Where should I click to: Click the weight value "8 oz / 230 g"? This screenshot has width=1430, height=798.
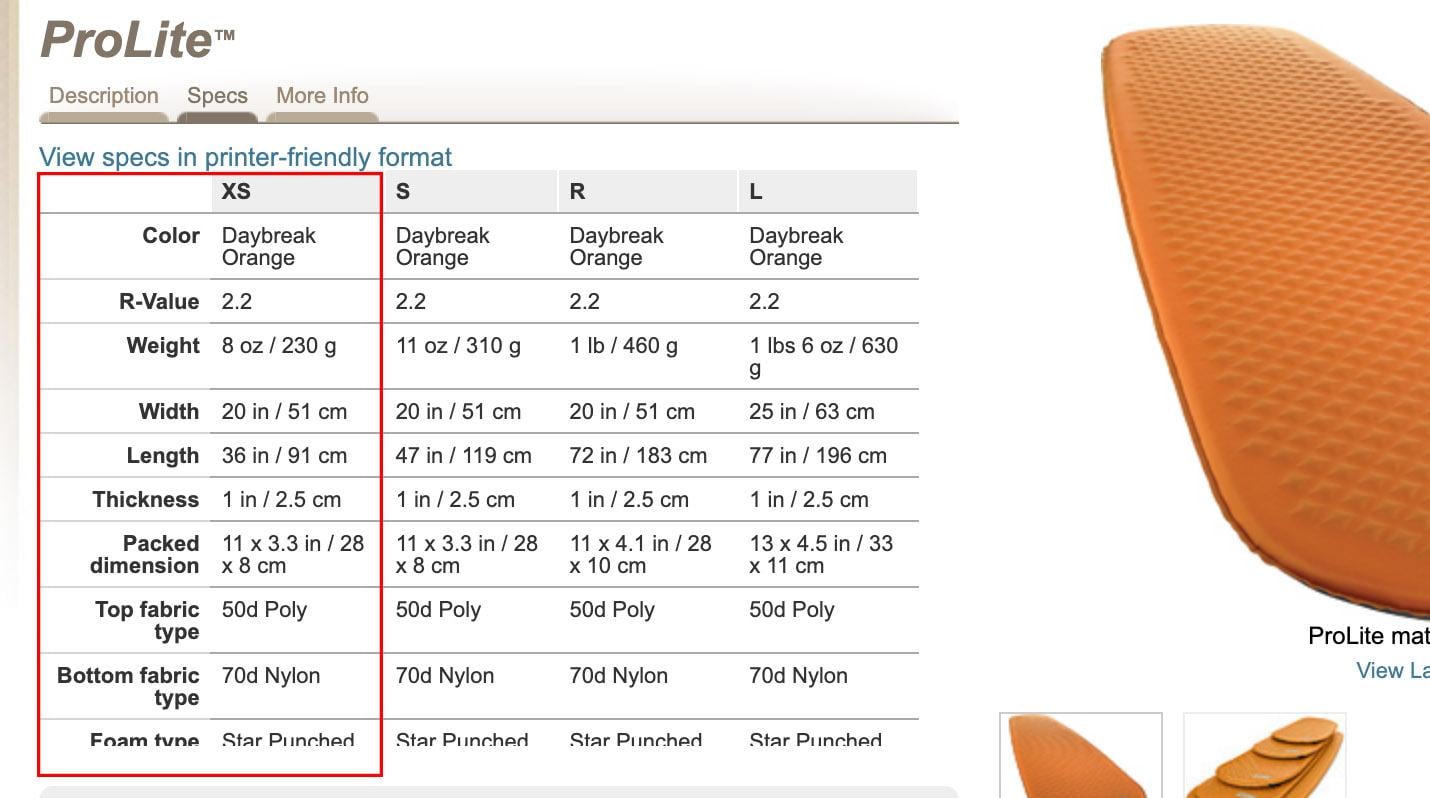coord(279,346)
